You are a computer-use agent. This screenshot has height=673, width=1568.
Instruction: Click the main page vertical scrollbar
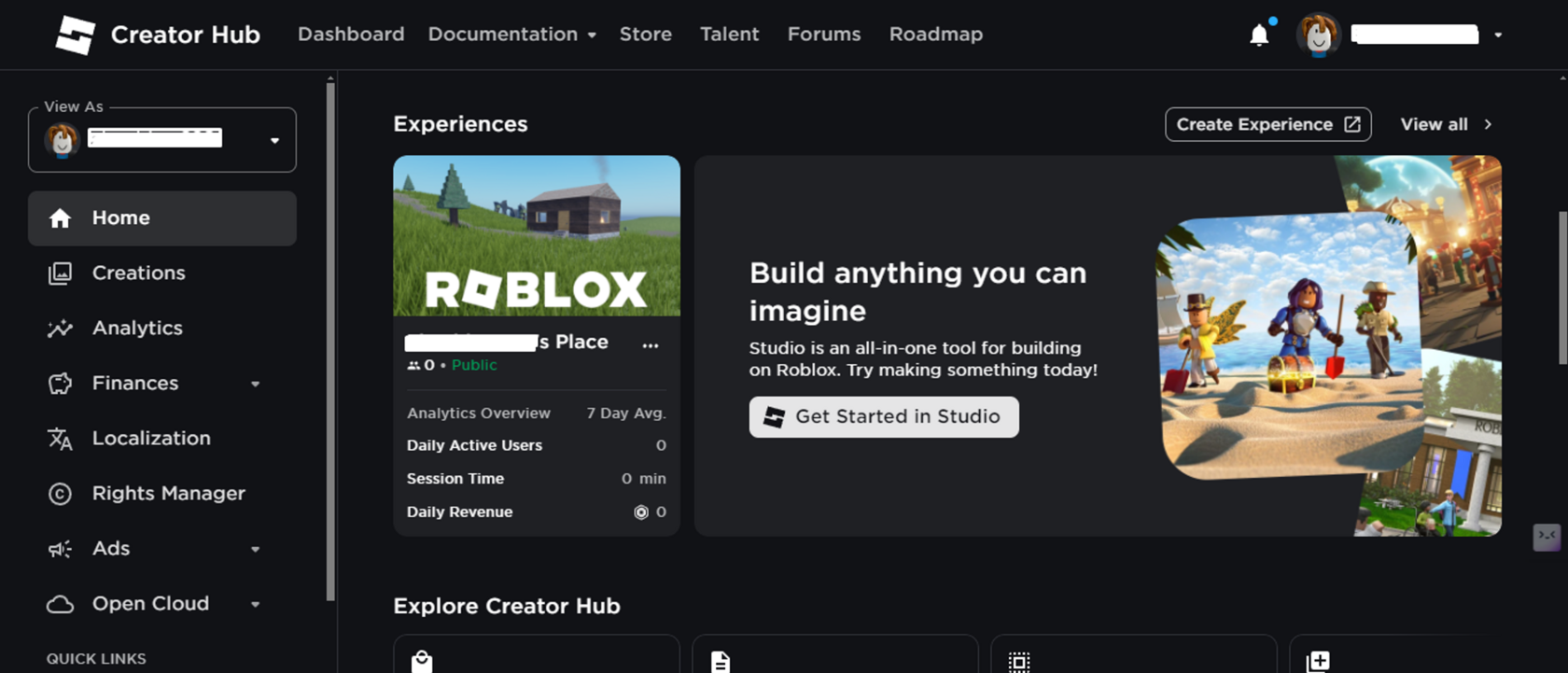tap(1563, 288)
